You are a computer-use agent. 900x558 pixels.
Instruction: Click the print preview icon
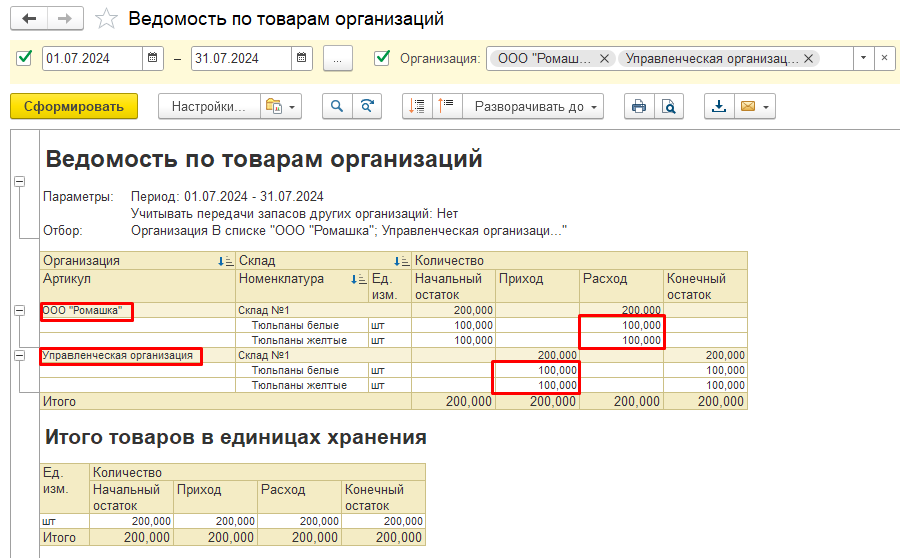coord(668,106)
